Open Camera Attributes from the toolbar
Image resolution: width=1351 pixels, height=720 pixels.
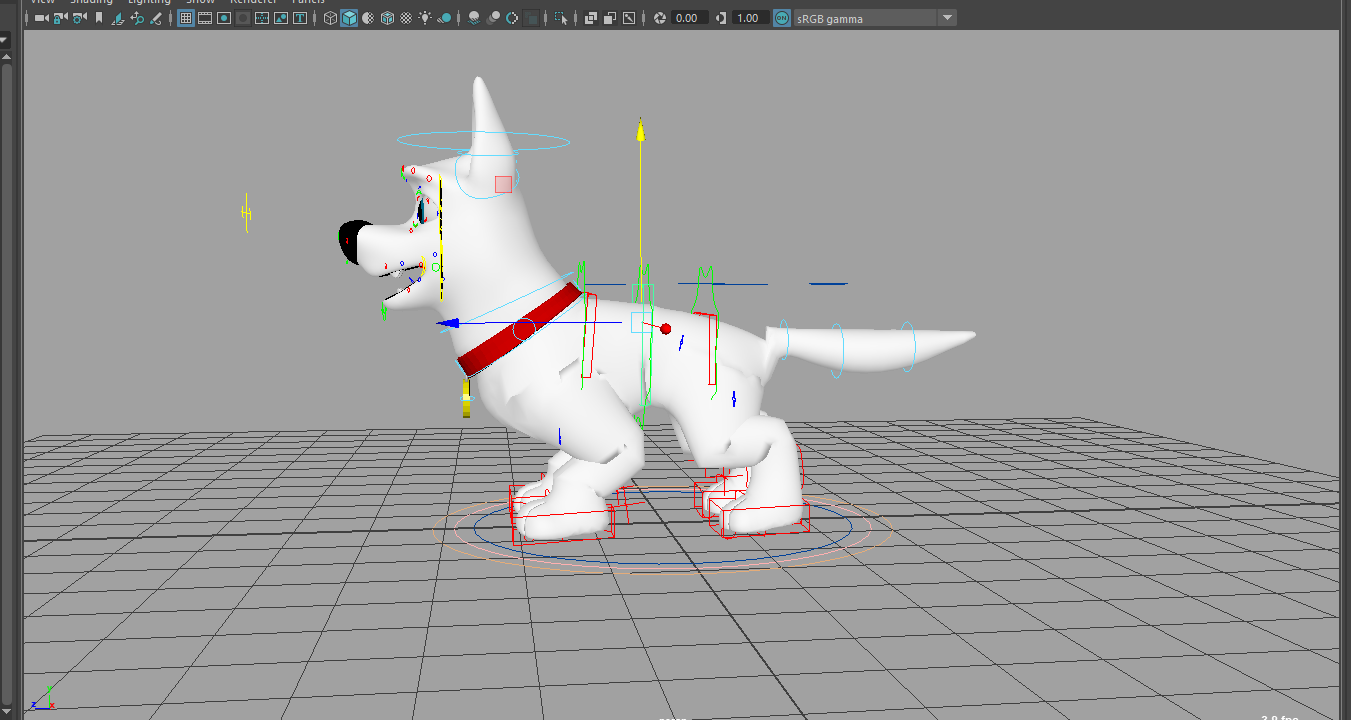pyautogui.click(x=79, y=18)
